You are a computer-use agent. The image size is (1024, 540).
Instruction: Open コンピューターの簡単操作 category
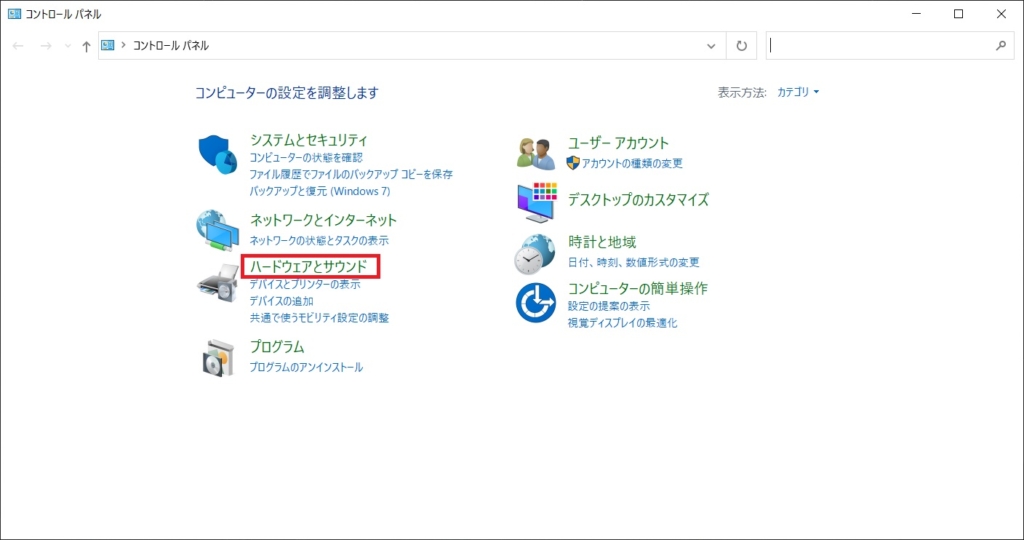click(637, 289)
